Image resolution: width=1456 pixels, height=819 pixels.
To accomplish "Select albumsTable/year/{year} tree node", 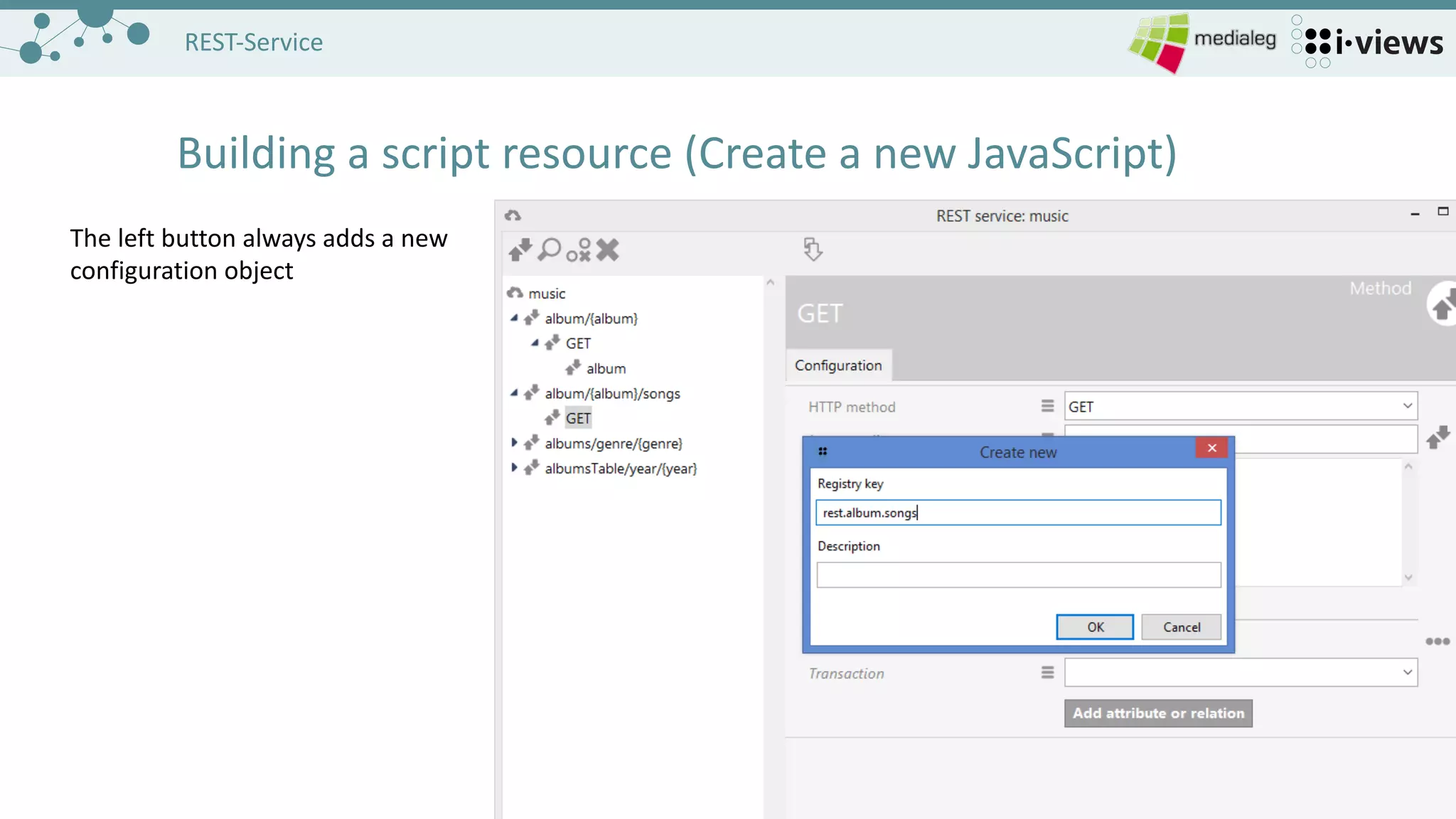I will pyautogui.click(x=621, y=469).
